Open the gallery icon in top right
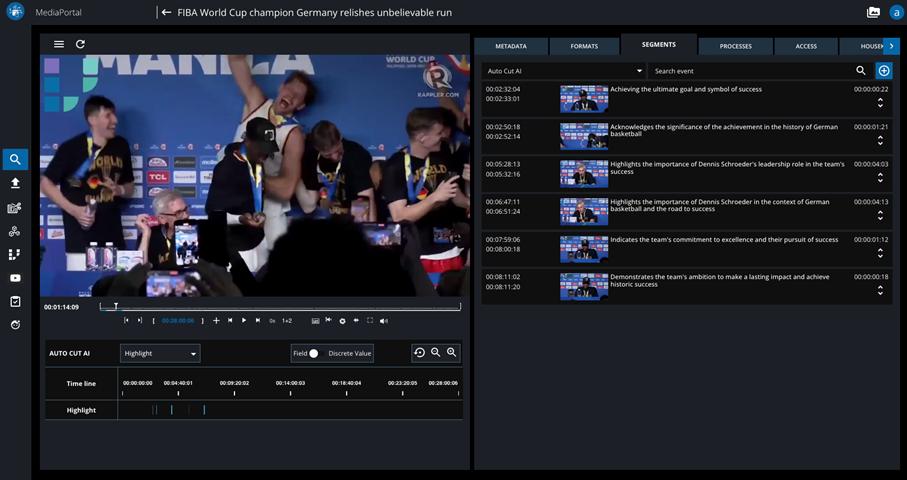Screen dimensions: 907x480 873,13
